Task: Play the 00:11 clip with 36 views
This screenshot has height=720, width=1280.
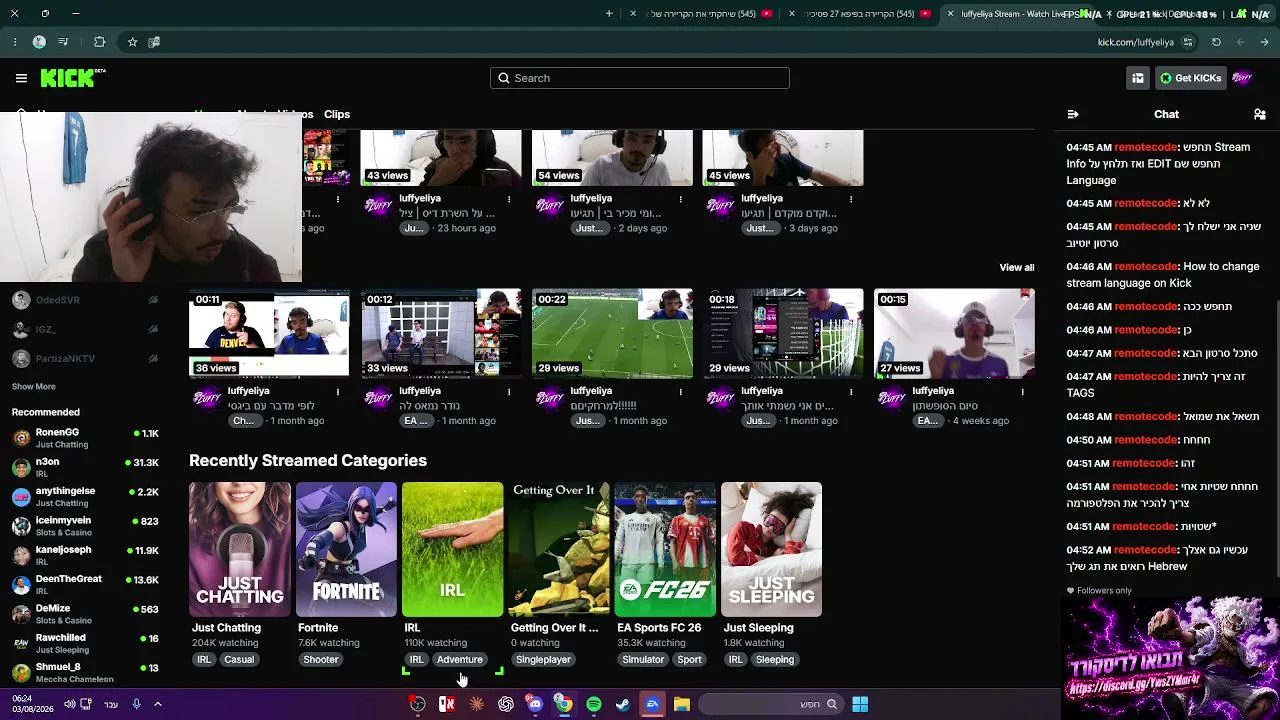Action: click(x=270, y=334)
